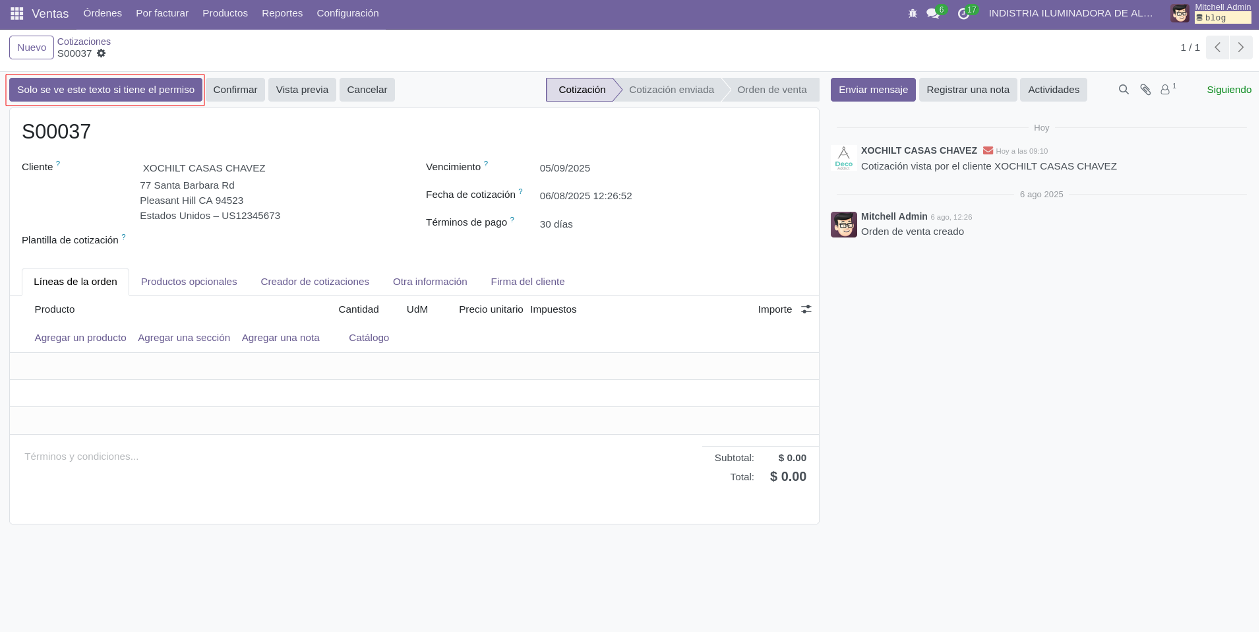Click 'Orden de venta creado' chatter message

click(912, 232)
